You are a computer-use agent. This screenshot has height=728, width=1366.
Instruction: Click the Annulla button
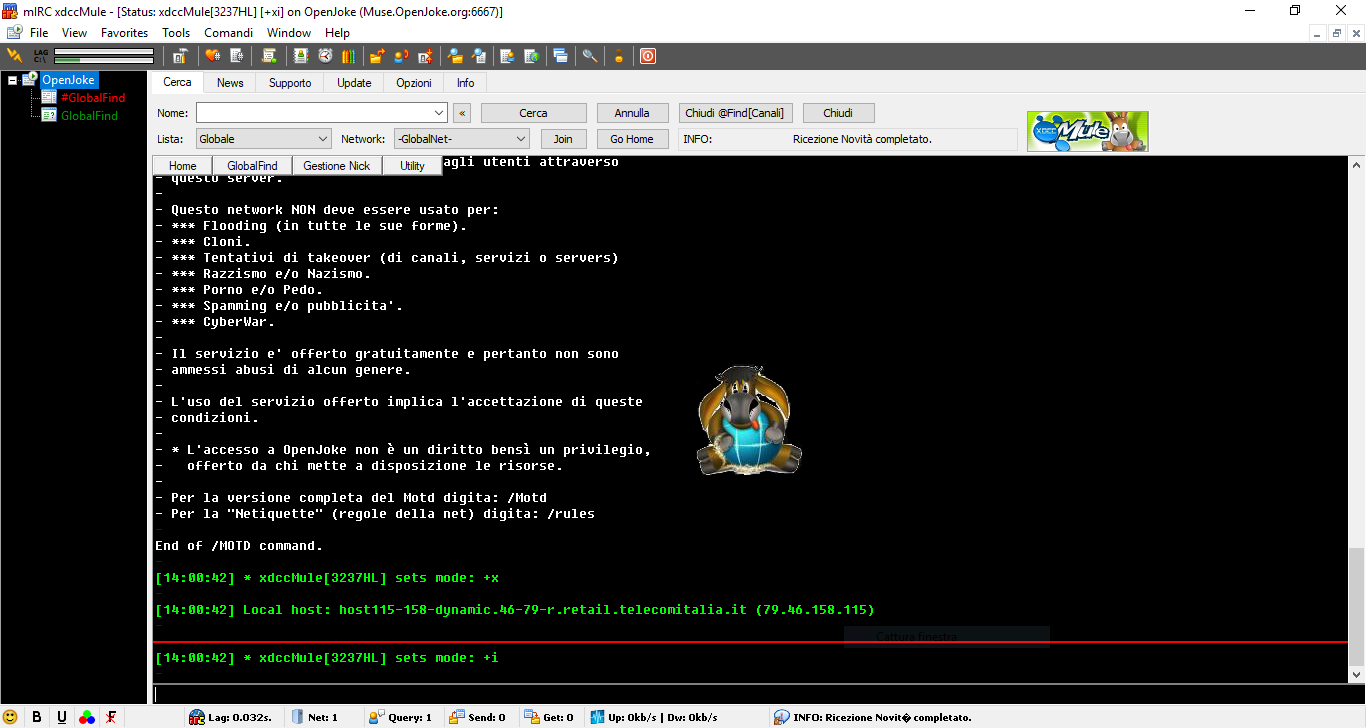632,113
